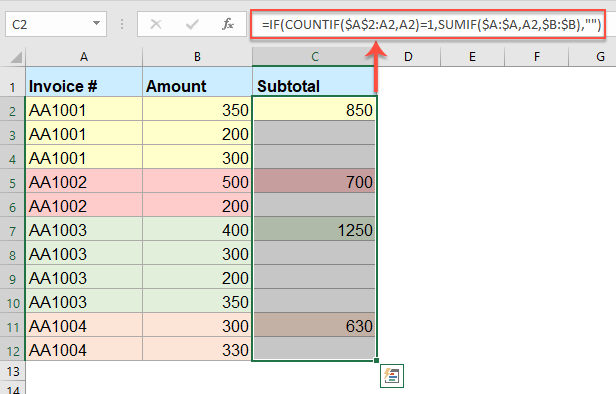Click the 'Amount' header cell
This screenshot has width=616, height=394.
click(197, 82)
